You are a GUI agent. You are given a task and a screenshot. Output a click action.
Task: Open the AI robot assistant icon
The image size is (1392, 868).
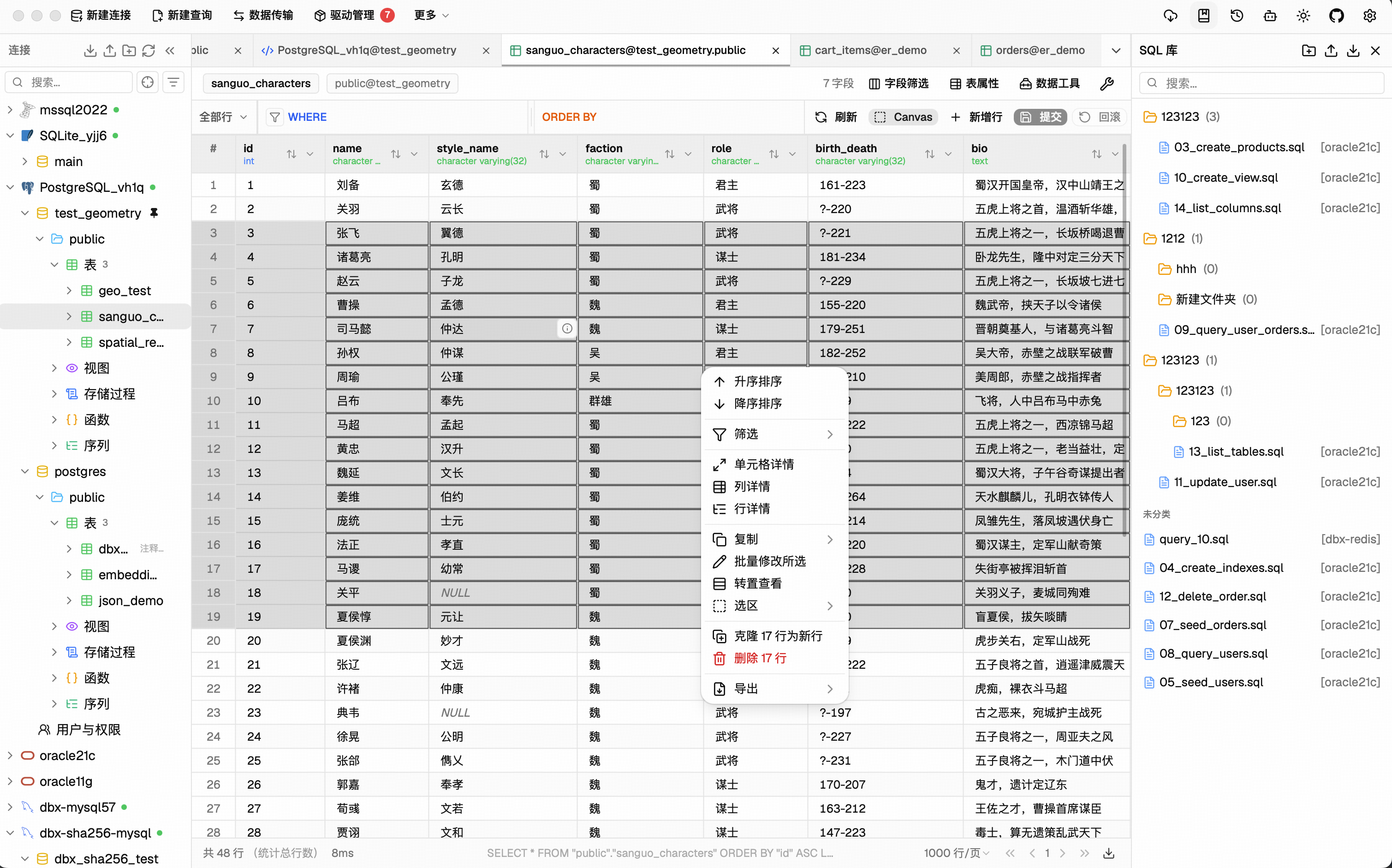tap(1270, 16)
